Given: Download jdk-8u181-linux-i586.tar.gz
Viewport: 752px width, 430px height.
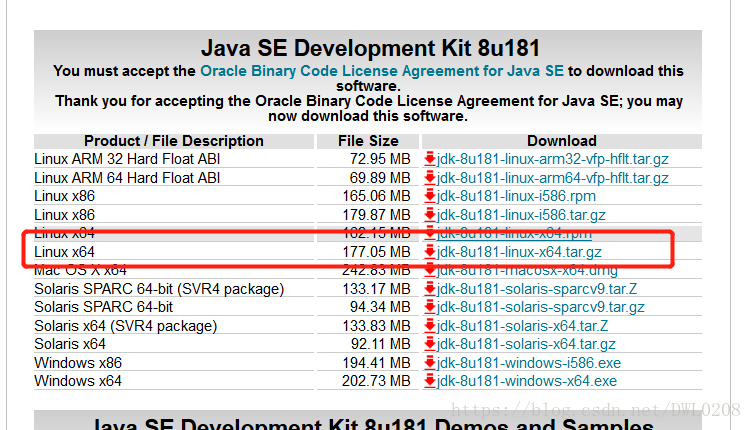Looking at the screenshot, I should [x=521, y=215].
